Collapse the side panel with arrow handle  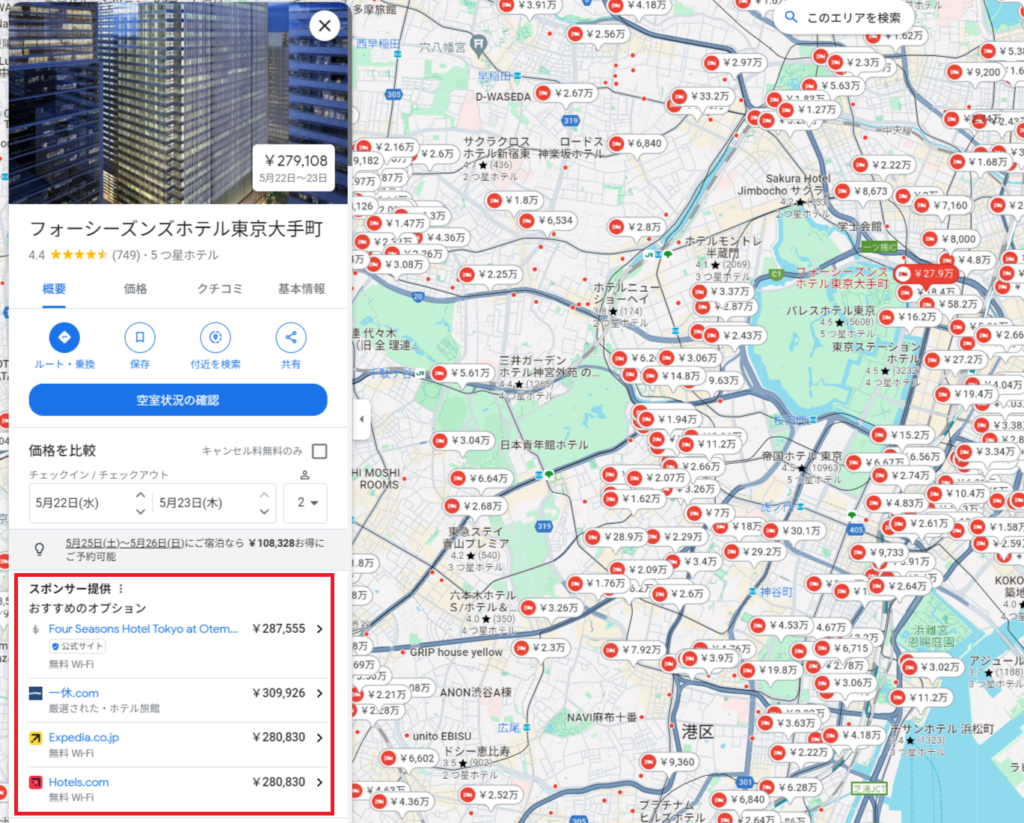[362, 419]
